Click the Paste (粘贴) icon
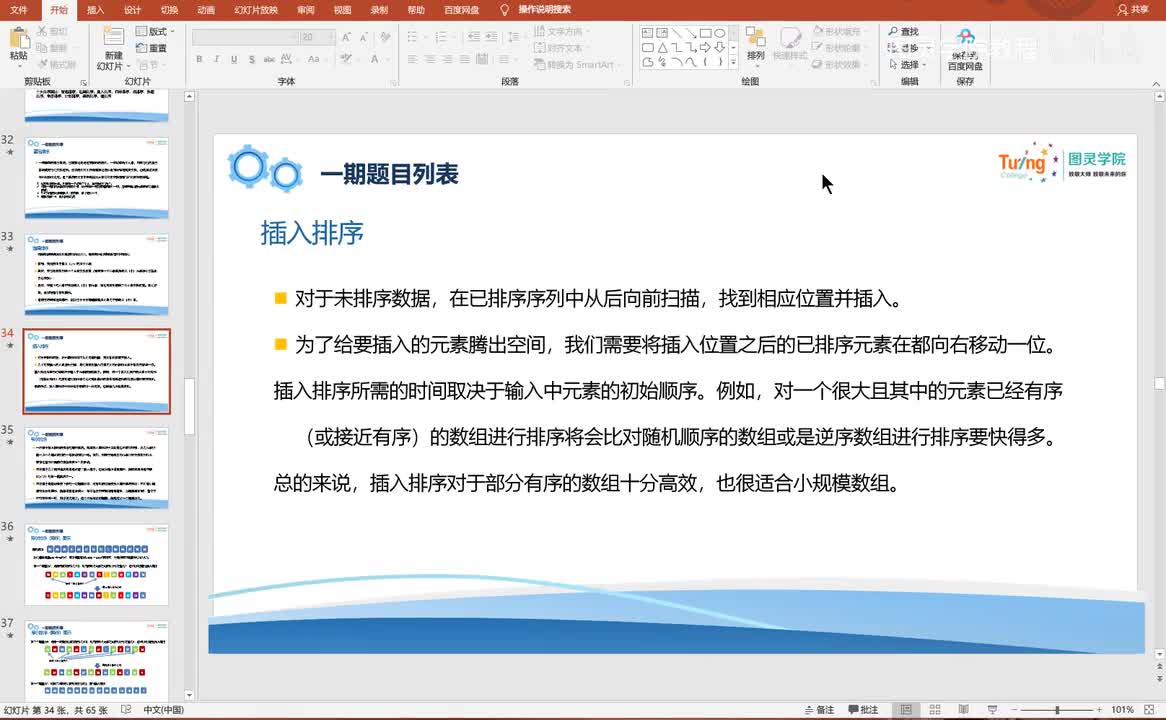Image resolution: width=1166 pixels, height=720 pixels. coord(19,39)
